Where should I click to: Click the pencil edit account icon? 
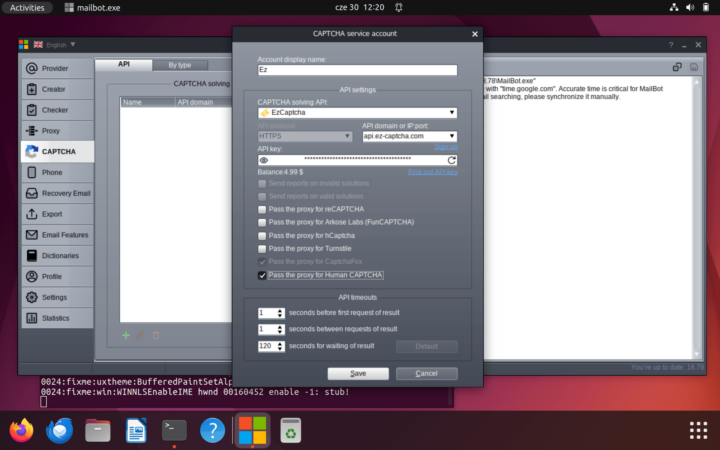(x=141, y=335)
